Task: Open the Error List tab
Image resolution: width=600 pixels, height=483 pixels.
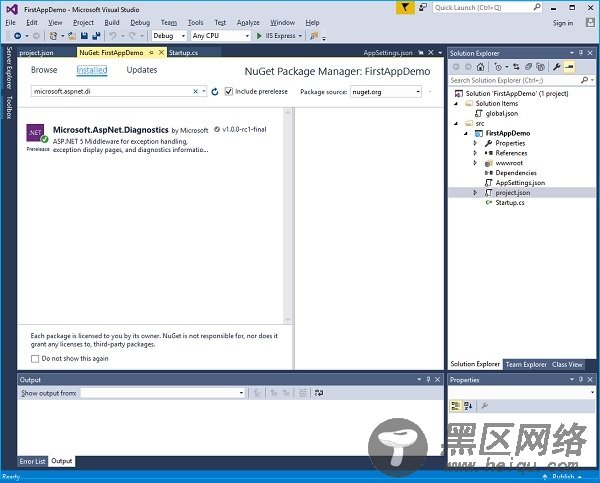Action: pos(33,461)
